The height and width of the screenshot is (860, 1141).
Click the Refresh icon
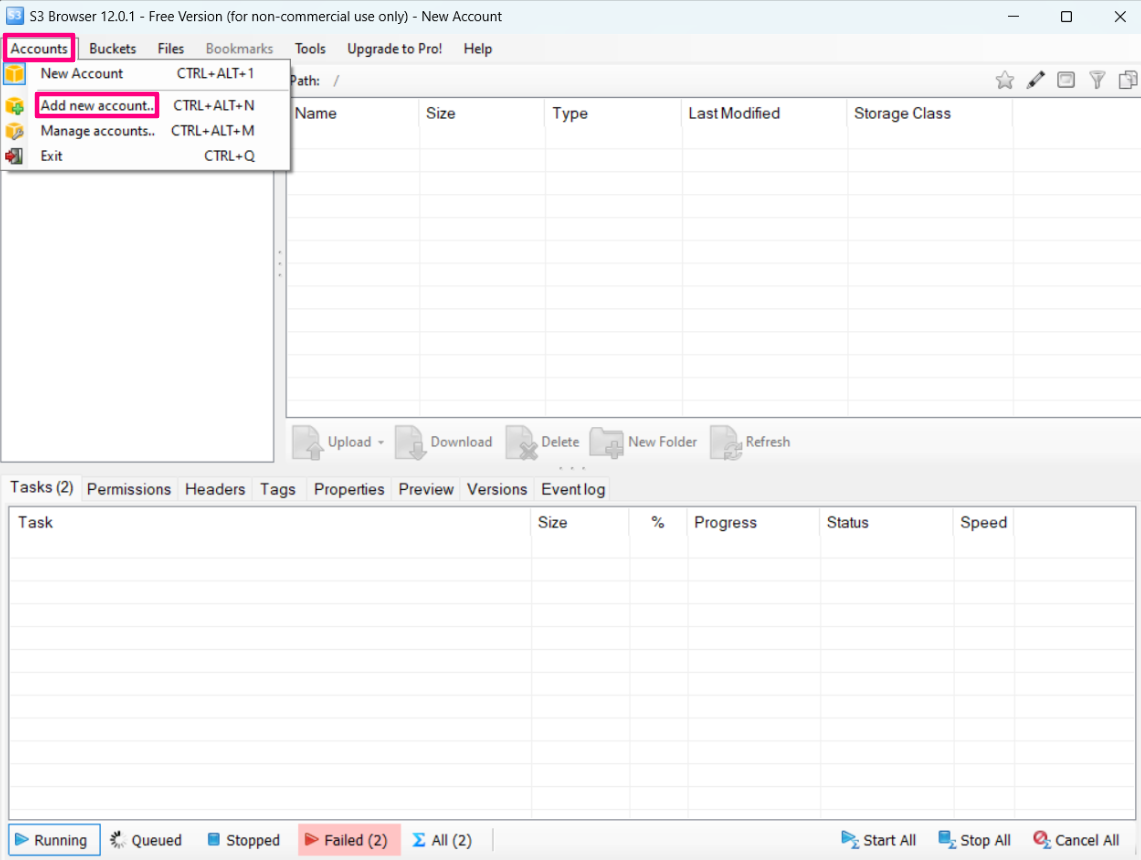tap(725, 442)
